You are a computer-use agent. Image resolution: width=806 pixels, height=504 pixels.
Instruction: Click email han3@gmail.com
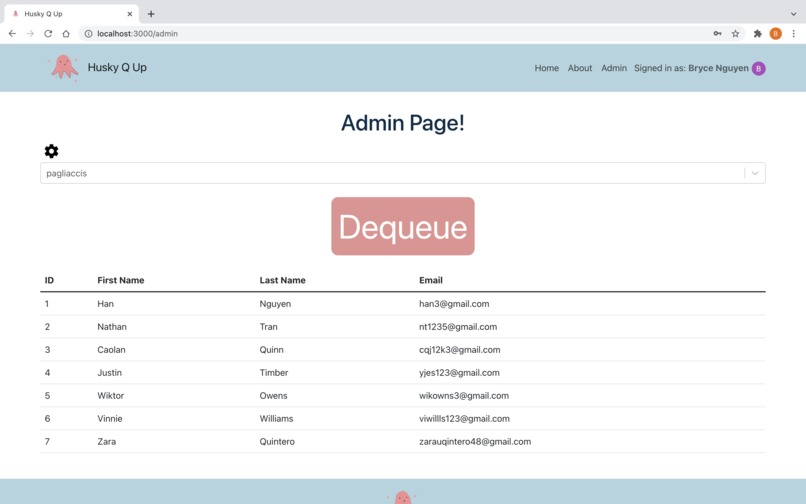(x=454, y=304)
